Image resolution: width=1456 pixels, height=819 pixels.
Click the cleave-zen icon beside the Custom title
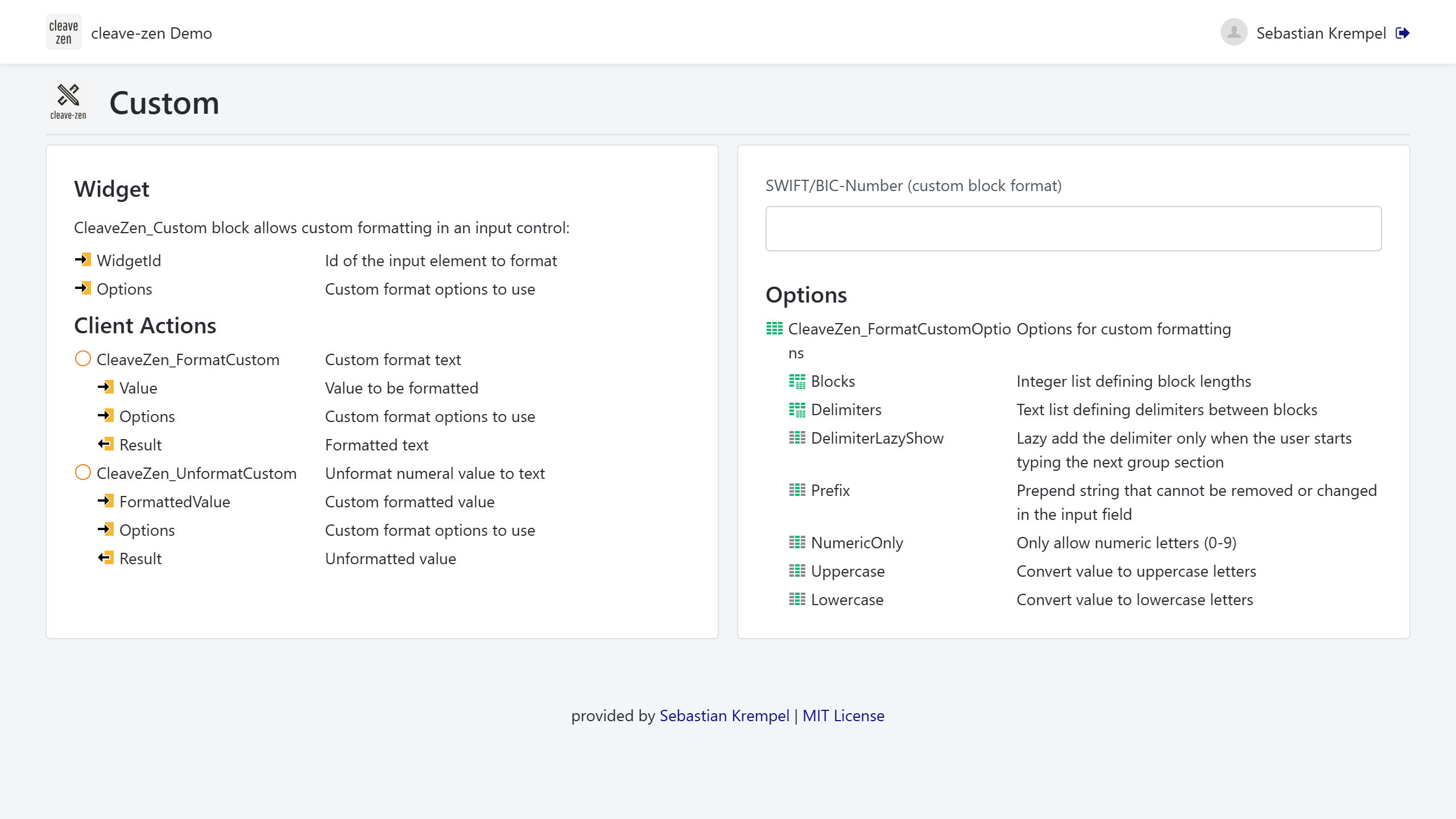coord(68,101)
